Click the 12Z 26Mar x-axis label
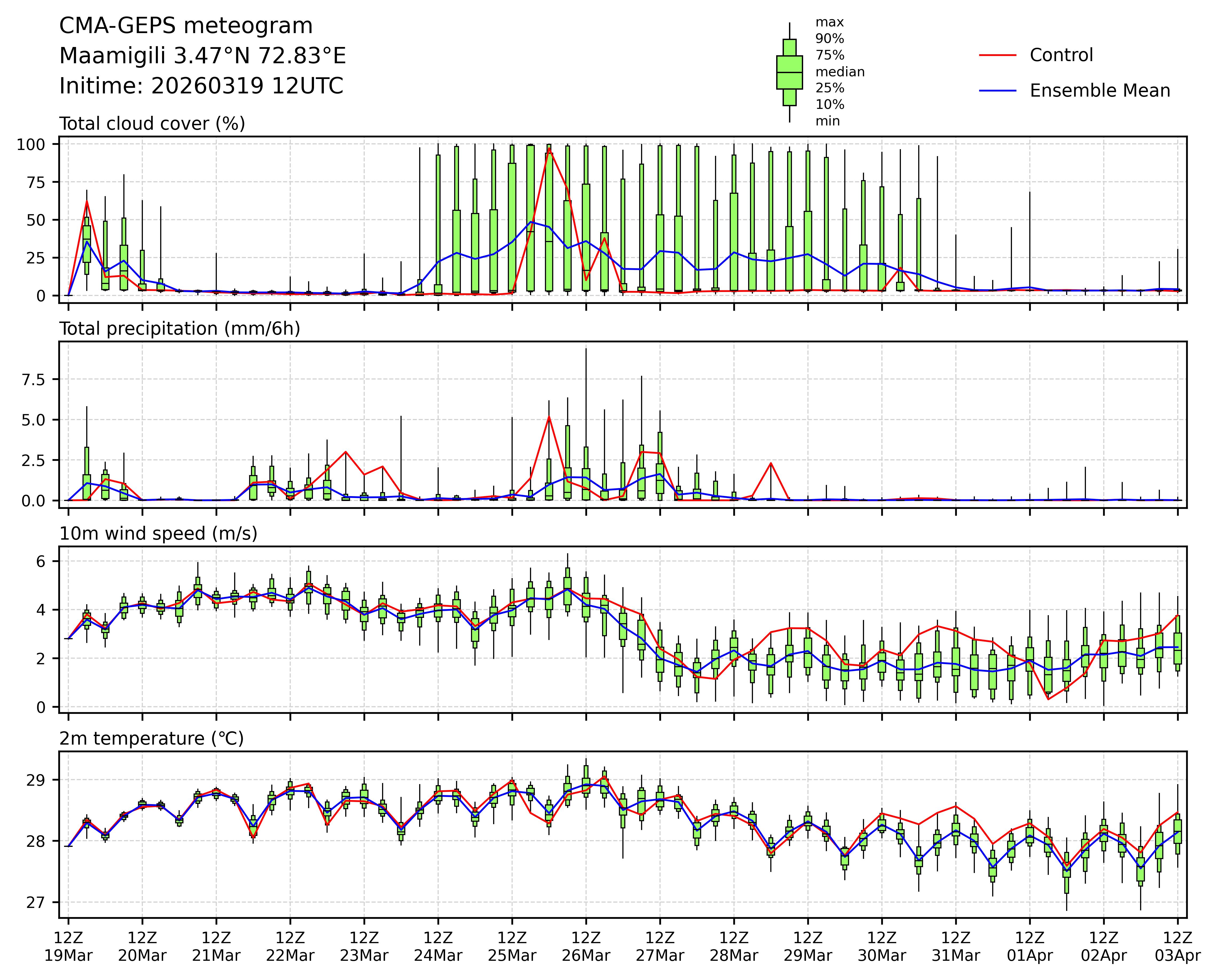The height and width of the screenshot is (980, 1217). point(586,947)
